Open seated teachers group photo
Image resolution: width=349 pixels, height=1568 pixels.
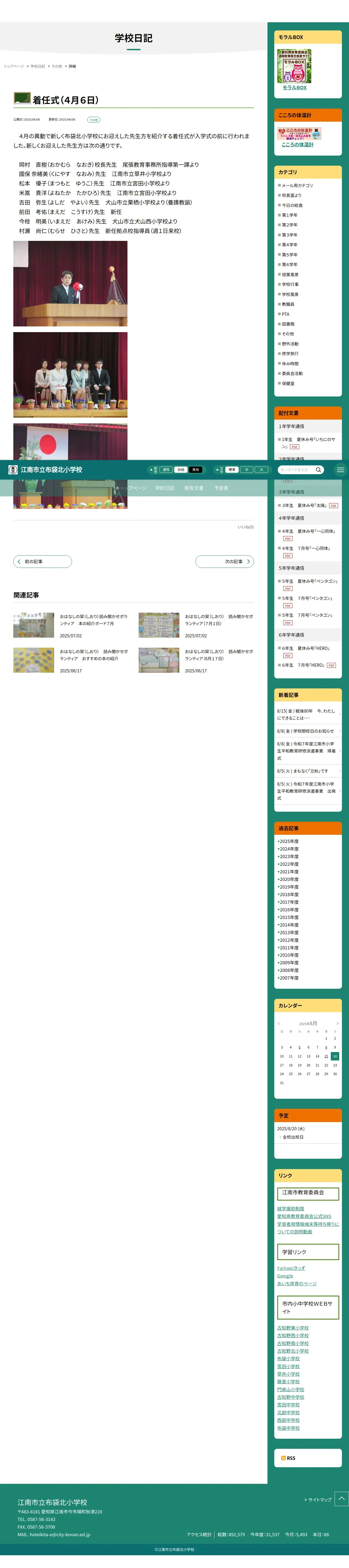71,375
